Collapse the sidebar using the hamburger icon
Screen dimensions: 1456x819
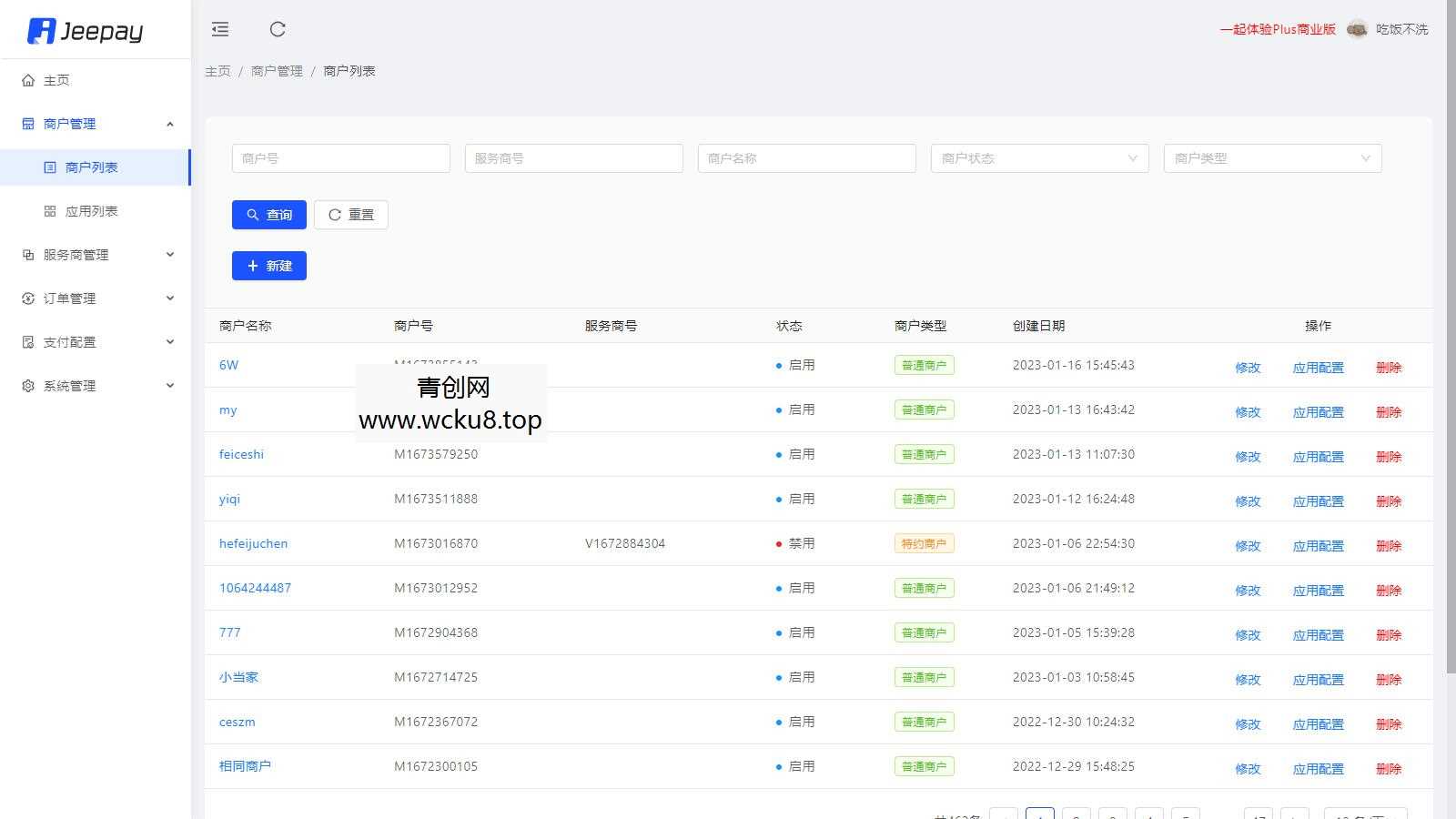[x=219, y=29]
